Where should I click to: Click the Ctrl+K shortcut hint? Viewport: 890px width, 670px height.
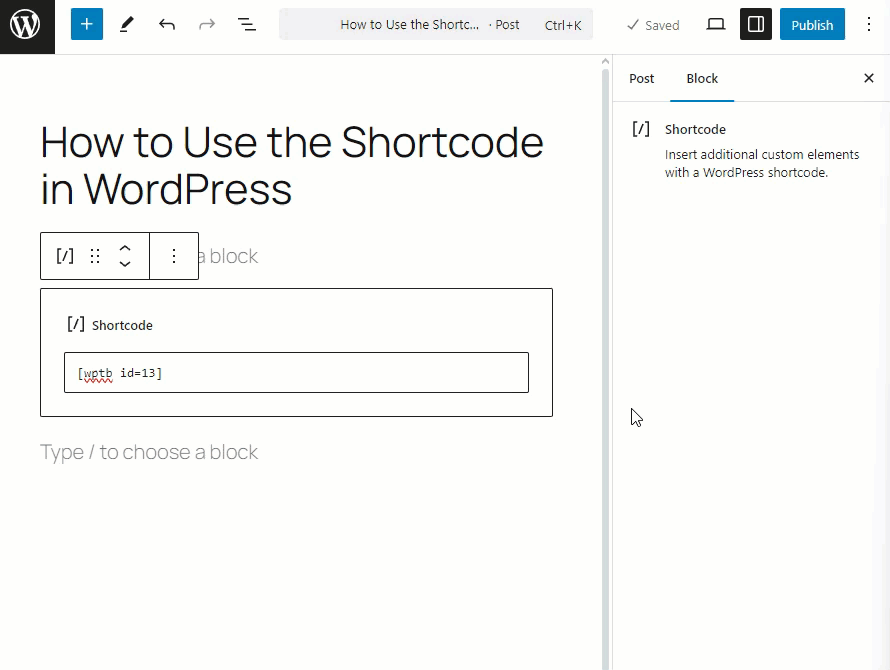(x=562, y=26)
